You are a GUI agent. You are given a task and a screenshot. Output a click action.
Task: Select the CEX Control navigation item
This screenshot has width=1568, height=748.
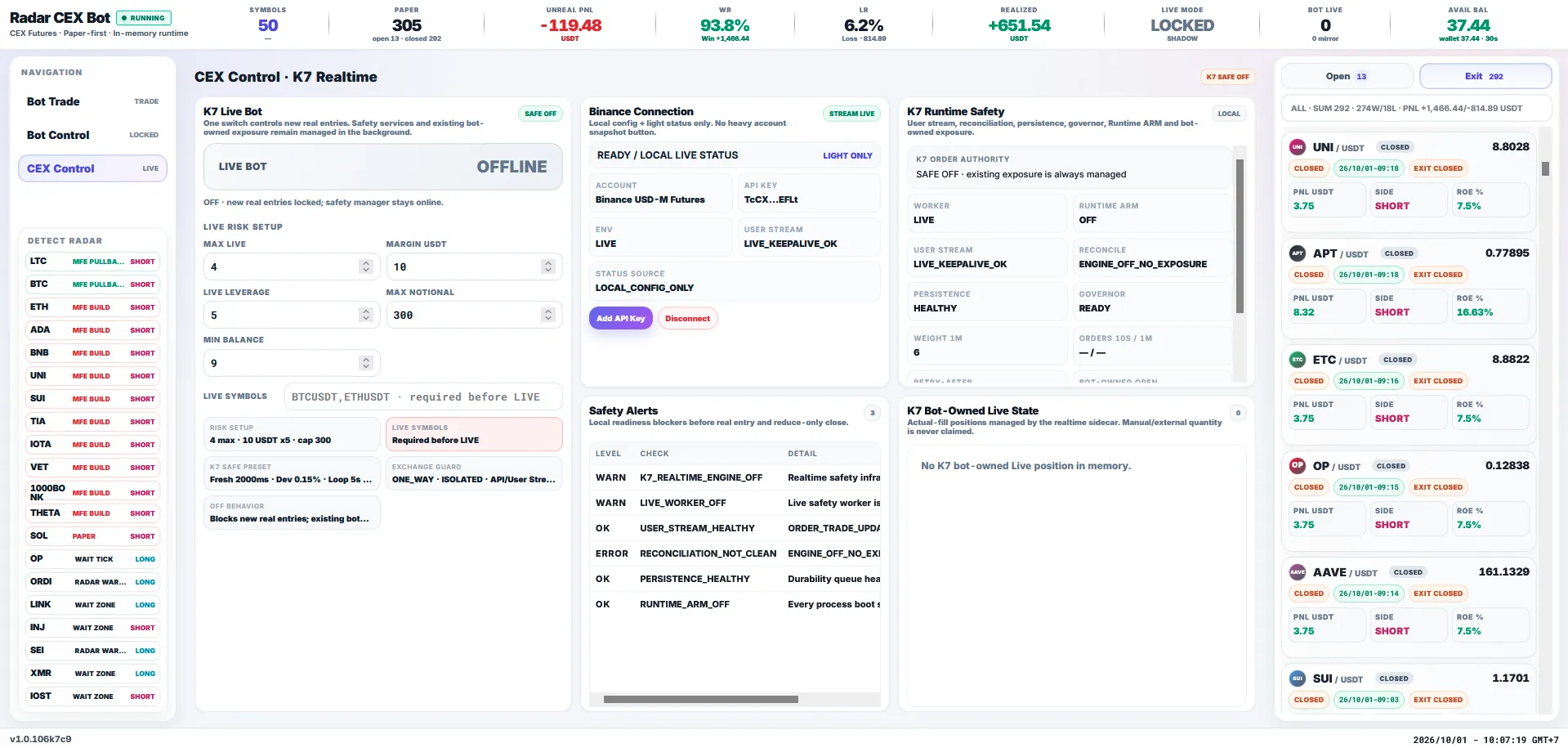click(x=92, y=168)
